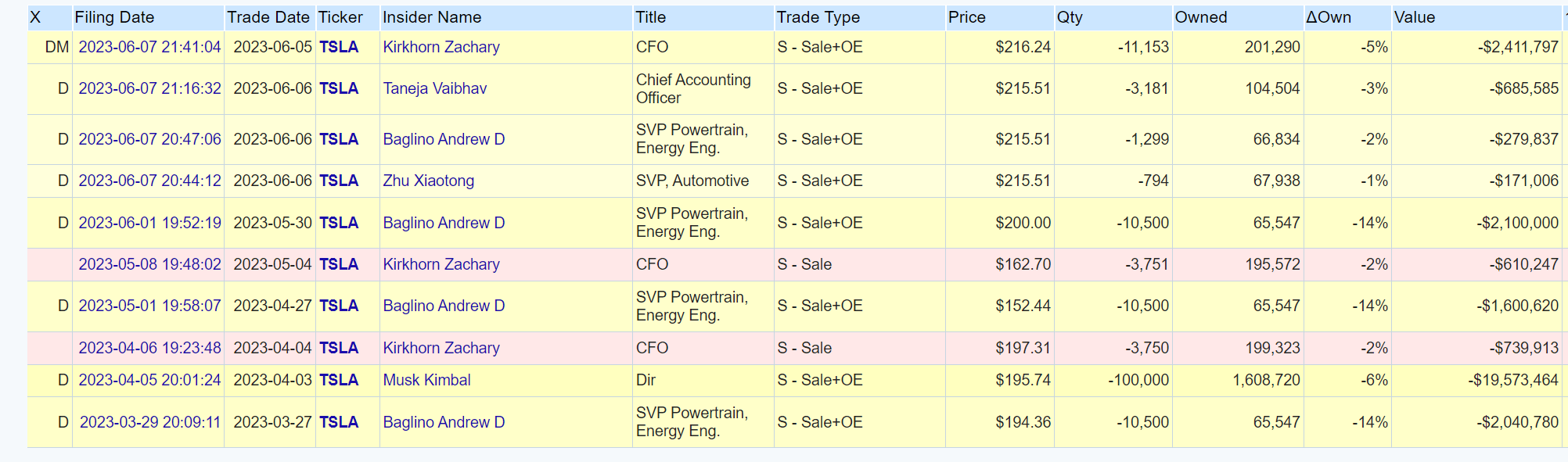Open the 2023-04-05 20:01:24 filing link

[149, 380]
